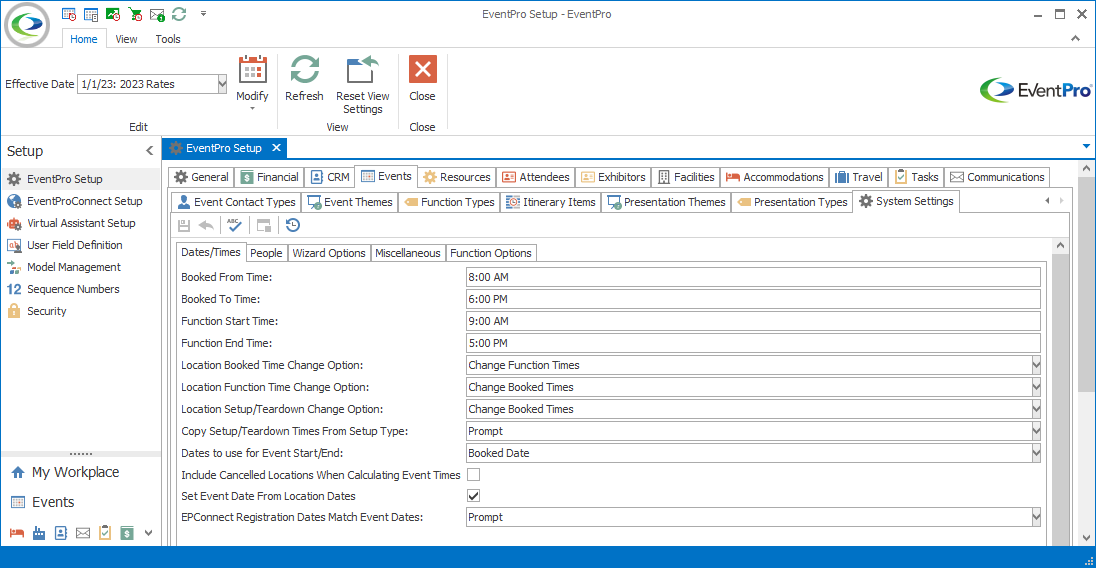The image size is (1096, 568).
Task: Expand Location Booked Time Change Option dropdown
Action: click(1036, 365)
